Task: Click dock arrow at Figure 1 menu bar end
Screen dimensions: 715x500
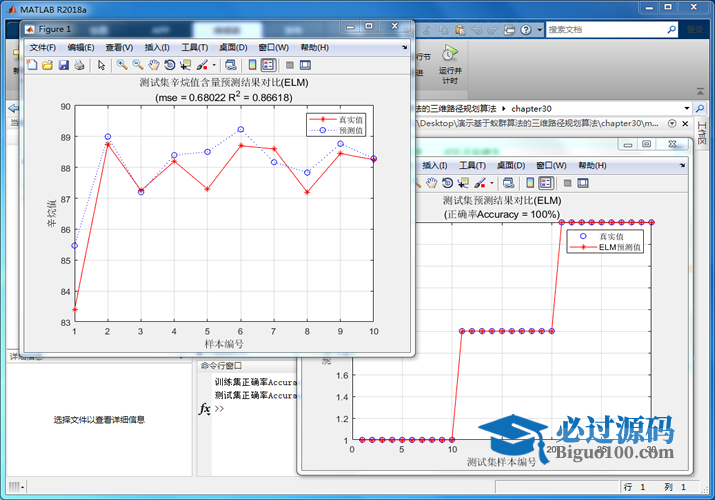Action: click(x=404, y=47)
